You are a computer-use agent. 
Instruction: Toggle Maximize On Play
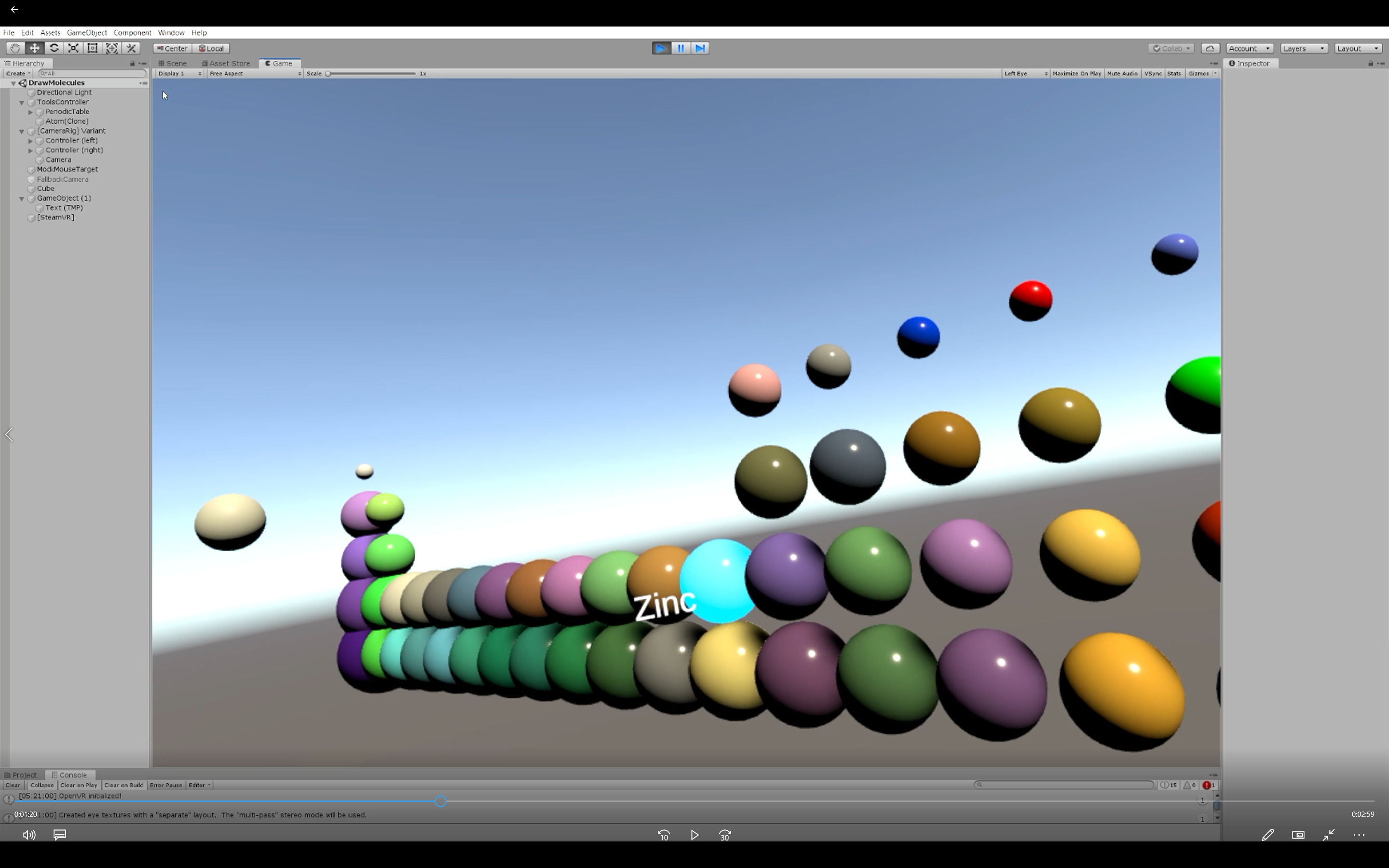[1076, 73]
